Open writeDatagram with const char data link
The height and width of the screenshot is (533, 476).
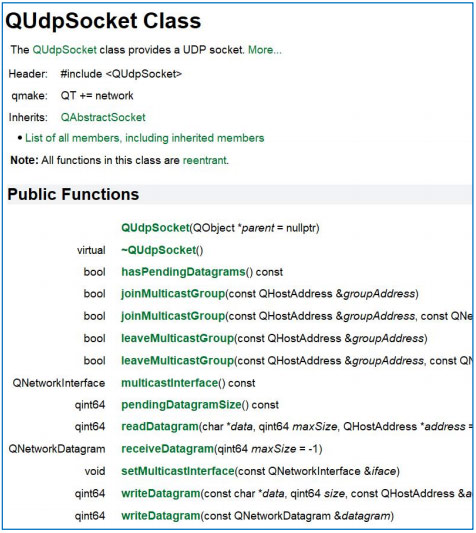(x=161, y=494)
